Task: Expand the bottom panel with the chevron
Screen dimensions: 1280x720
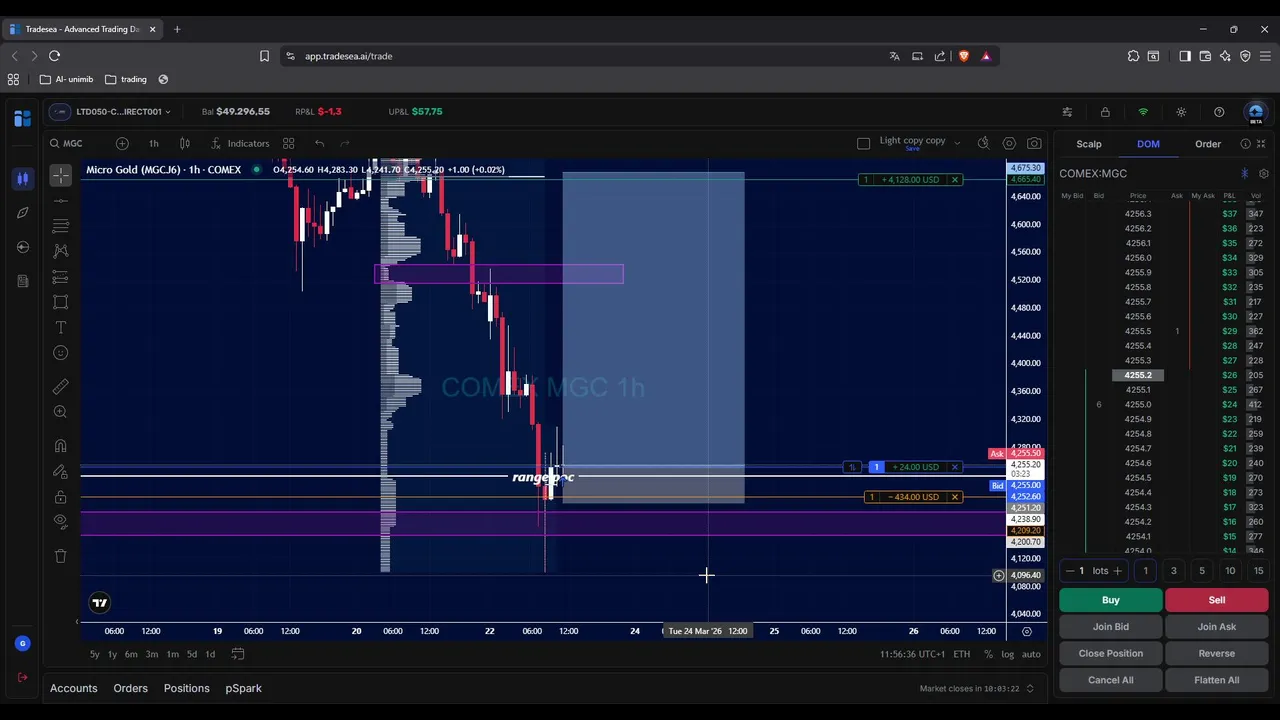Action: pos(1030,688)
